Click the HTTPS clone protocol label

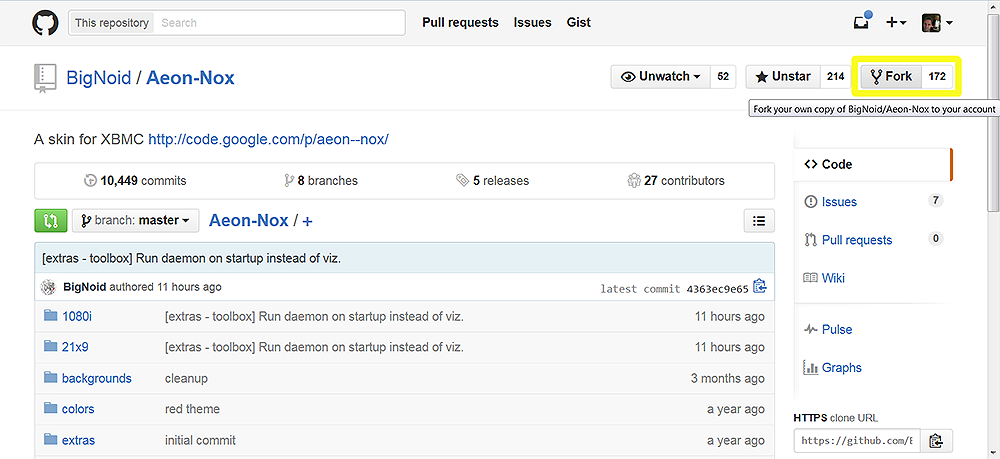812,418
